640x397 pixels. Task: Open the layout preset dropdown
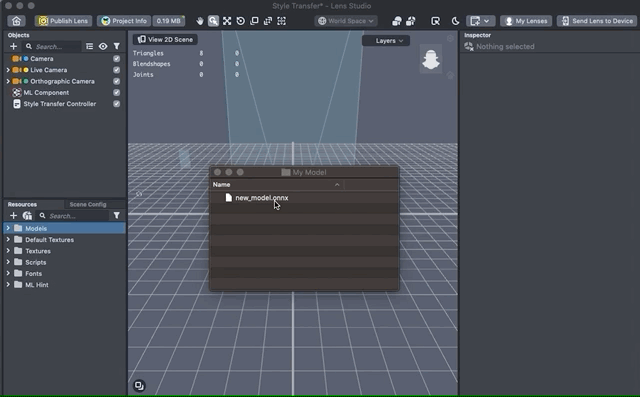coord(480,21)
